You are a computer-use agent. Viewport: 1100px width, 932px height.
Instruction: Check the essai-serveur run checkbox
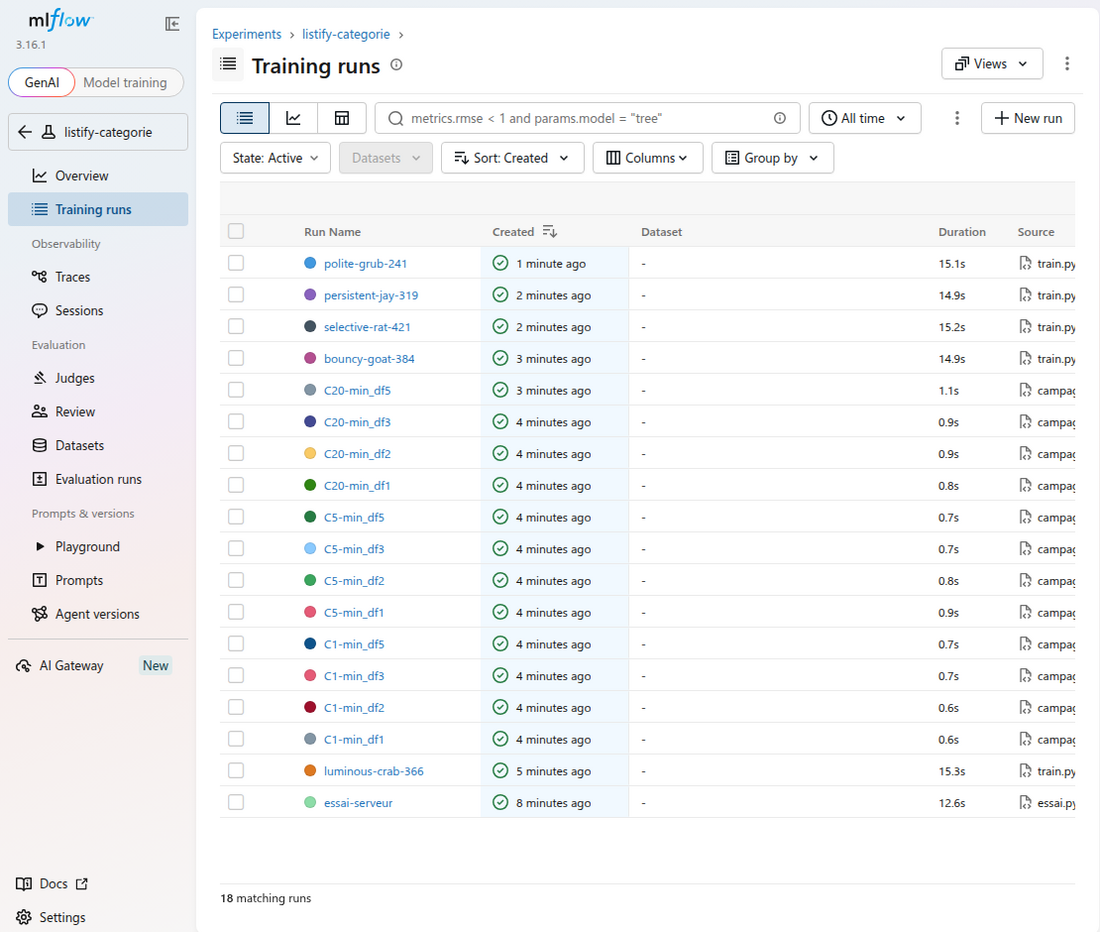(236, 802)
